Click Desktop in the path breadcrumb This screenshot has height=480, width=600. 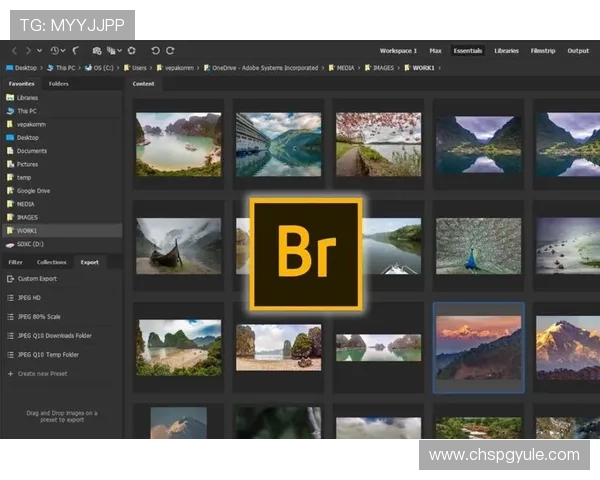point(21,68)
